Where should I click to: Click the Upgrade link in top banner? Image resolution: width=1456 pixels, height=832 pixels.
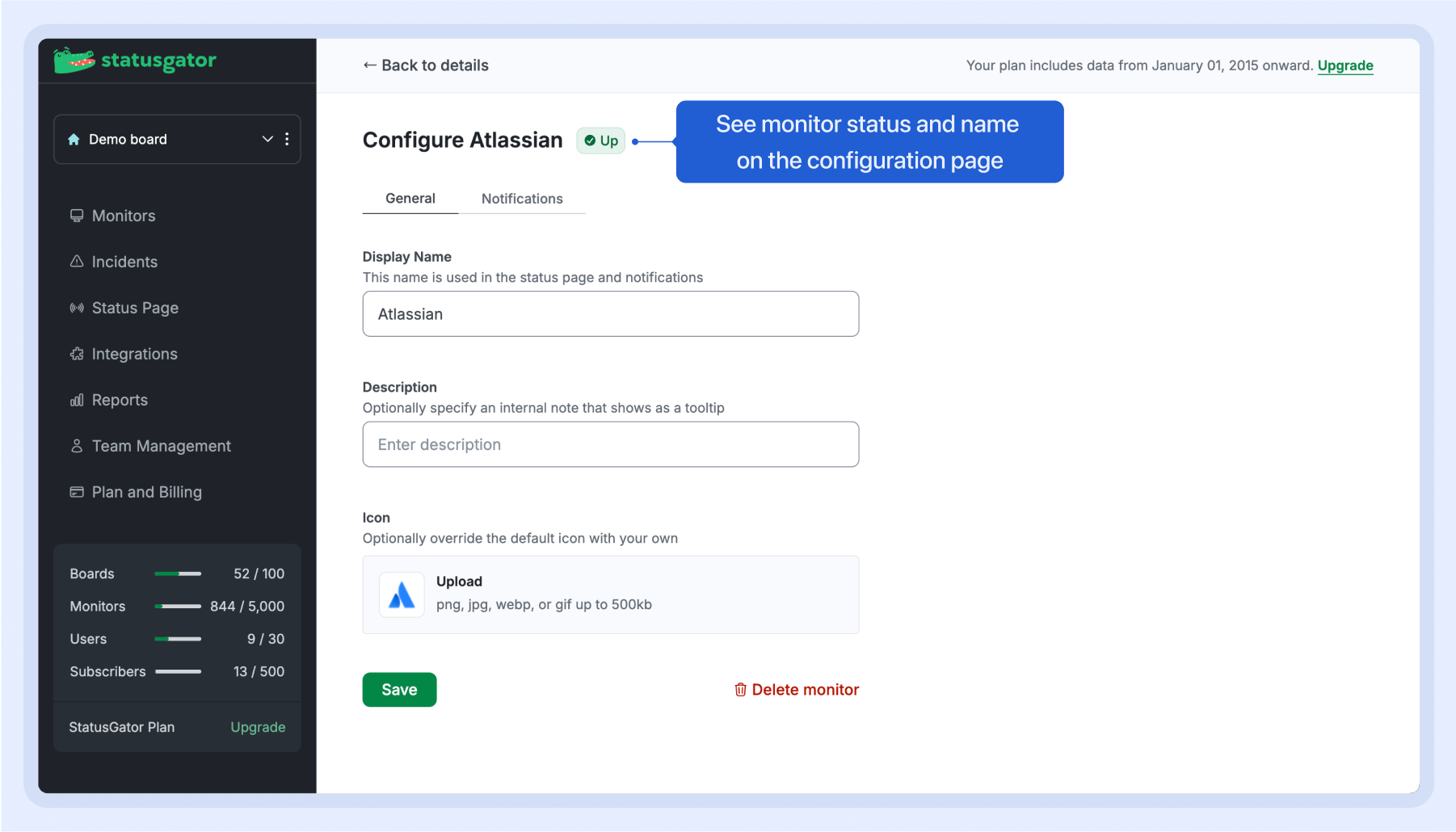click(1344, 65)
